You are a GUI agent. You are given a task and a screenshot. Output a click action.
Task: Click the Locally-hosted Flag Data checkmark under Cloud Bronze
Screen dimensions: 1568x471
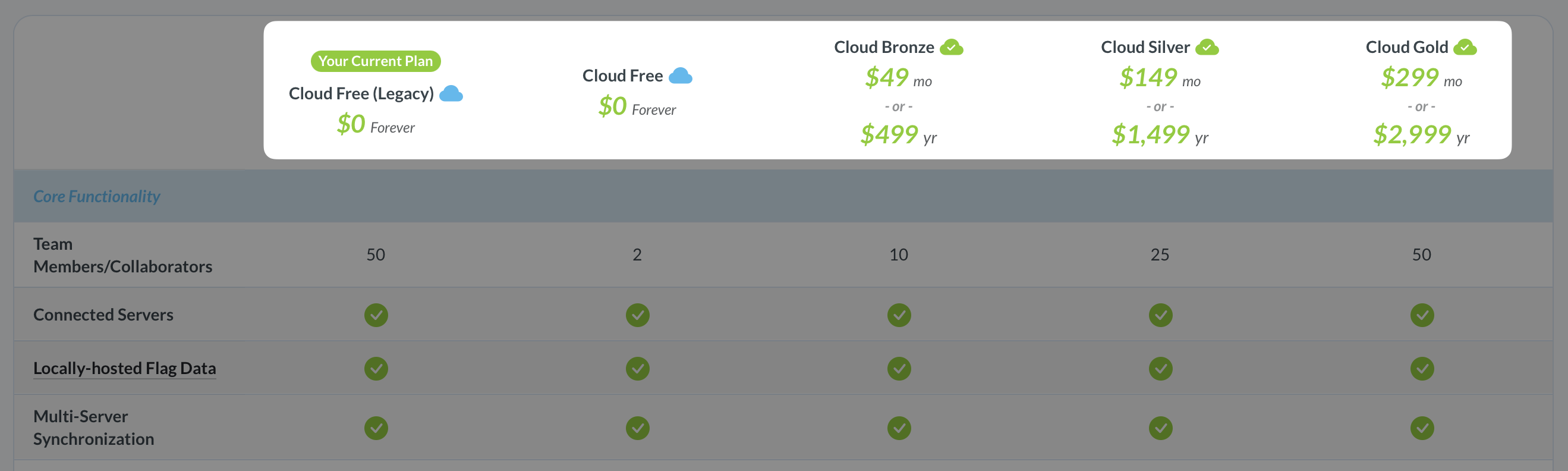pyautogui.click(x=899, y=368)
